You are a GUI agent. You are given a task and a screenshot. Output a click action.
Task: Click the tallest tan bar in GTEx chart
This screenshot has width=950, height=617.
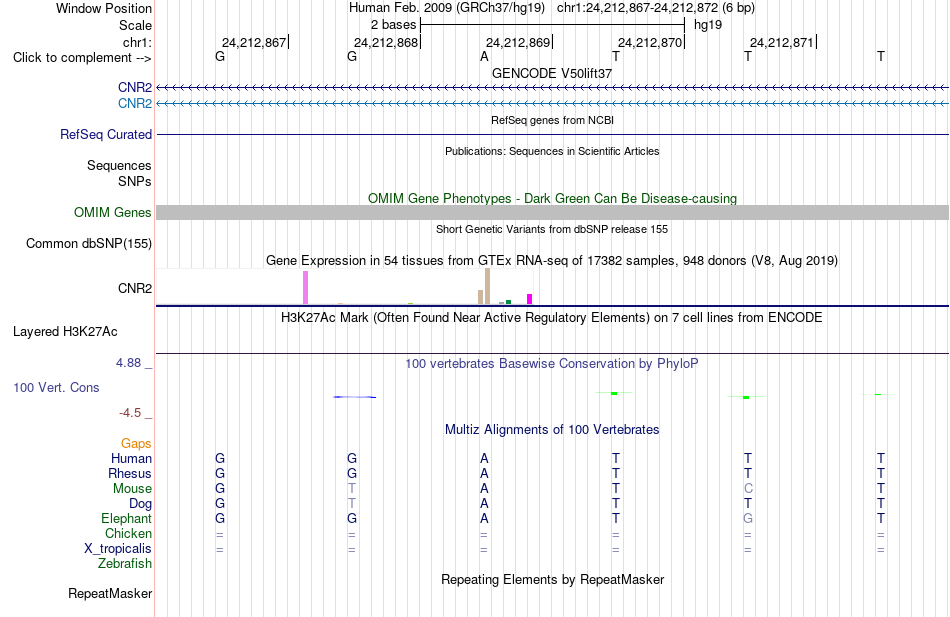tap(488, 286)
